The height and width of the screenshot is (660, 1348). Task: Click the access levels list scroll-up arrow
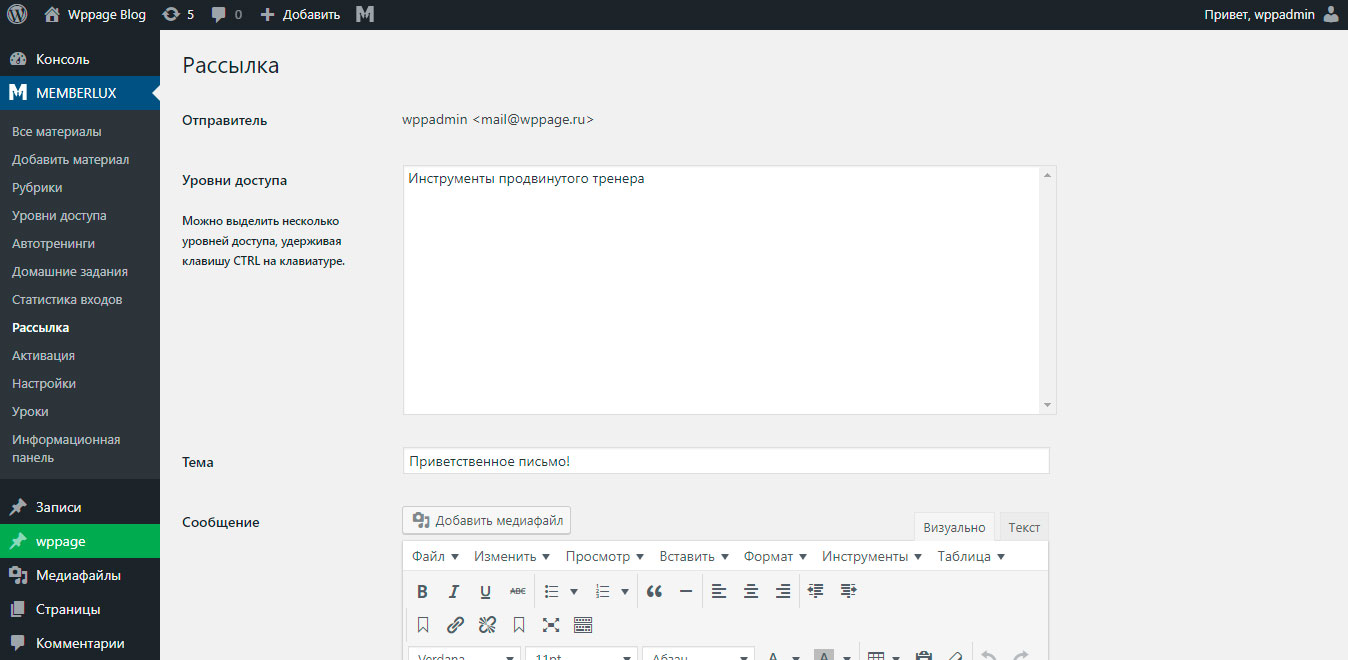point(1047,176)
